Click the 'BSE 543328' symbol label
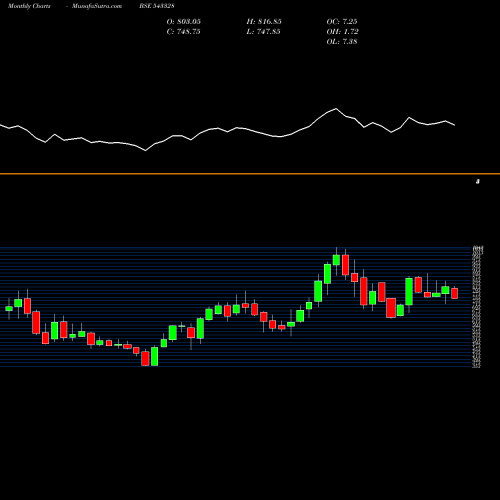The image size is (500, 500). point(157,6)
